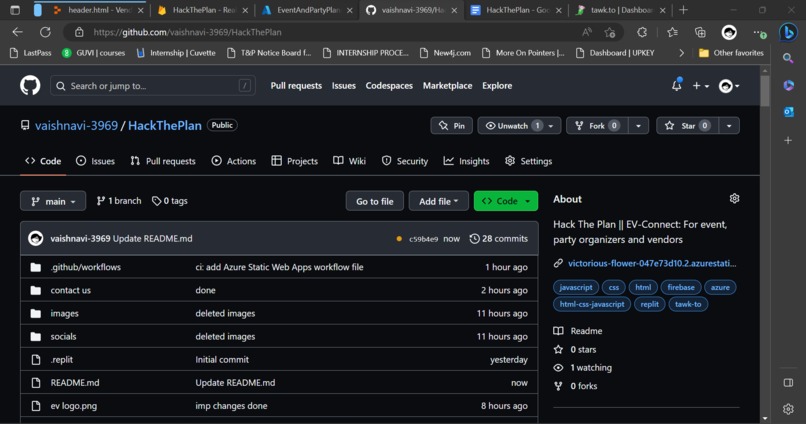Expand the Star lists dropdown arrow
The height and width of the screenshot is (424, 806).
(x=729, y=125)
